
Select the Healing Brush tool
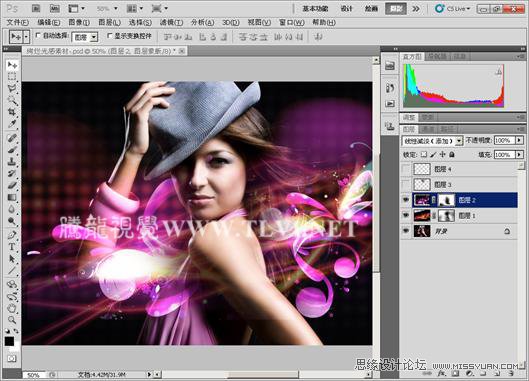[12, 138]
